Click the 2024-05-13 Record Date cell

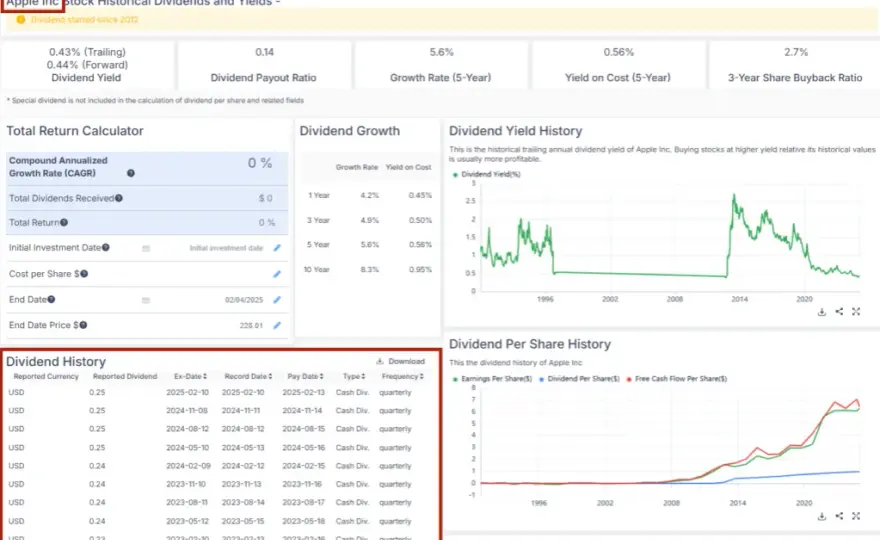tap(243, 448)
